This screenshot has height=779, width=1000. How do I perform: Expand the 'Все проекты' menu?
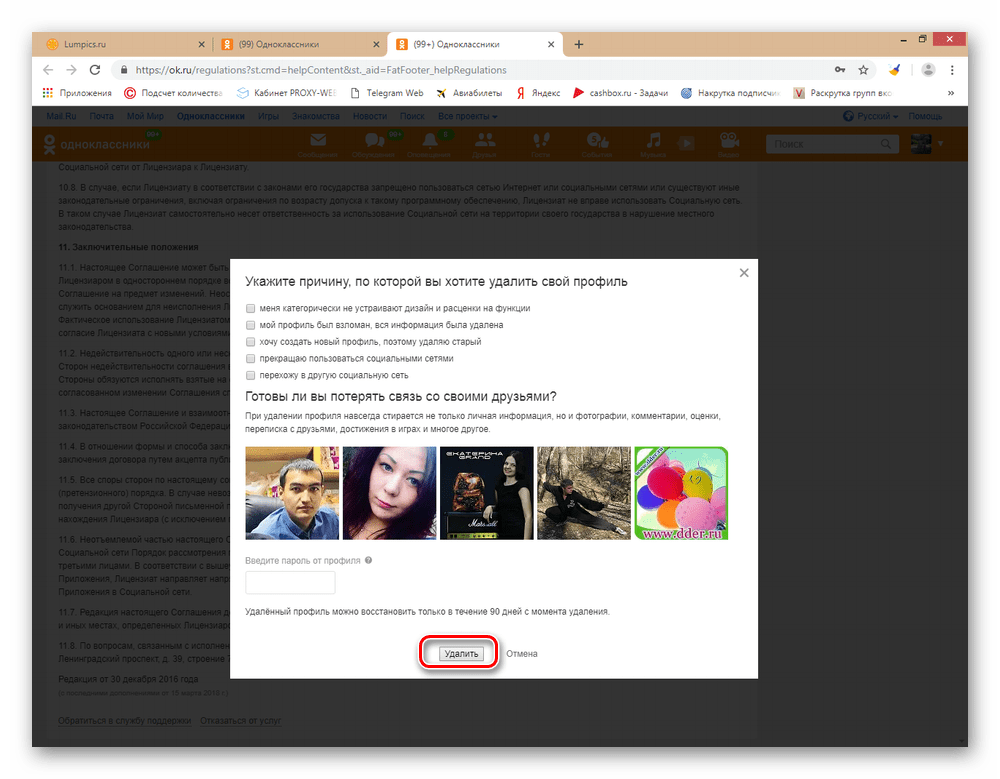[x=466, y=116]
